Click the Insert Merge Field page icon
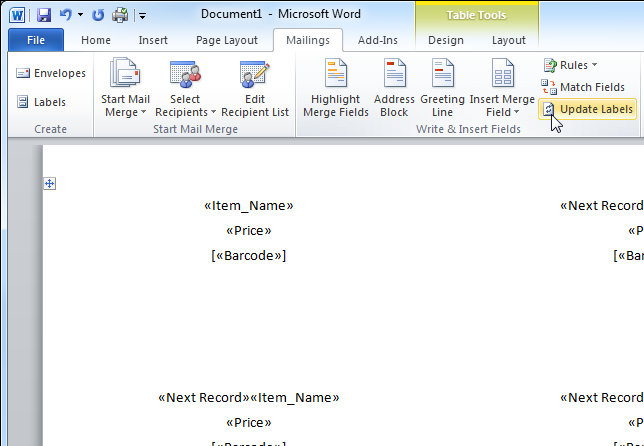This screenshot has height=446, width=644. (503, 73)
